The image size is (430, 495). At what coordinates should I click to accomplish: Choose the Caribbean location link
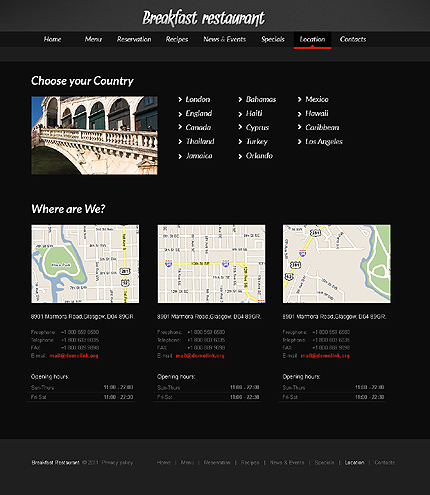point(322,127)
